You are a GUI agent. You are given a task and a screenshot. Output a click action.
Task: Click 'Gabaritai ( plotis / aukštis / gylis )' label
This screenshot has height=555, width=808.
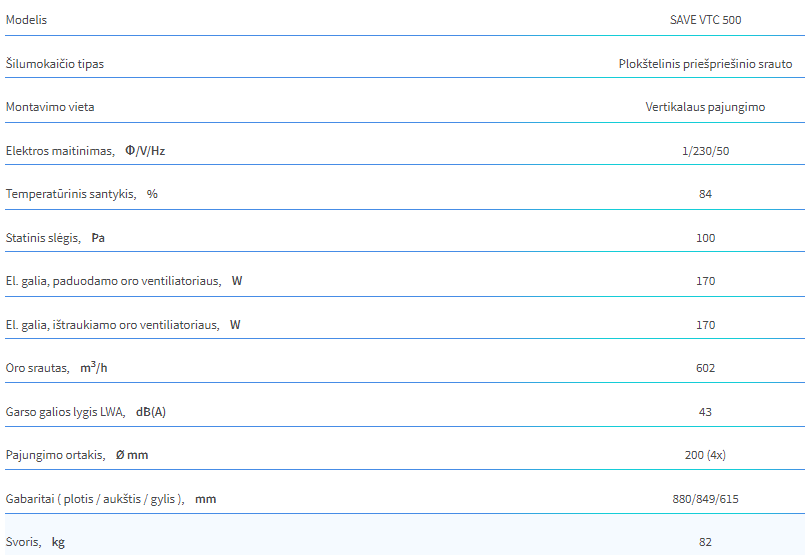[95, 499]
